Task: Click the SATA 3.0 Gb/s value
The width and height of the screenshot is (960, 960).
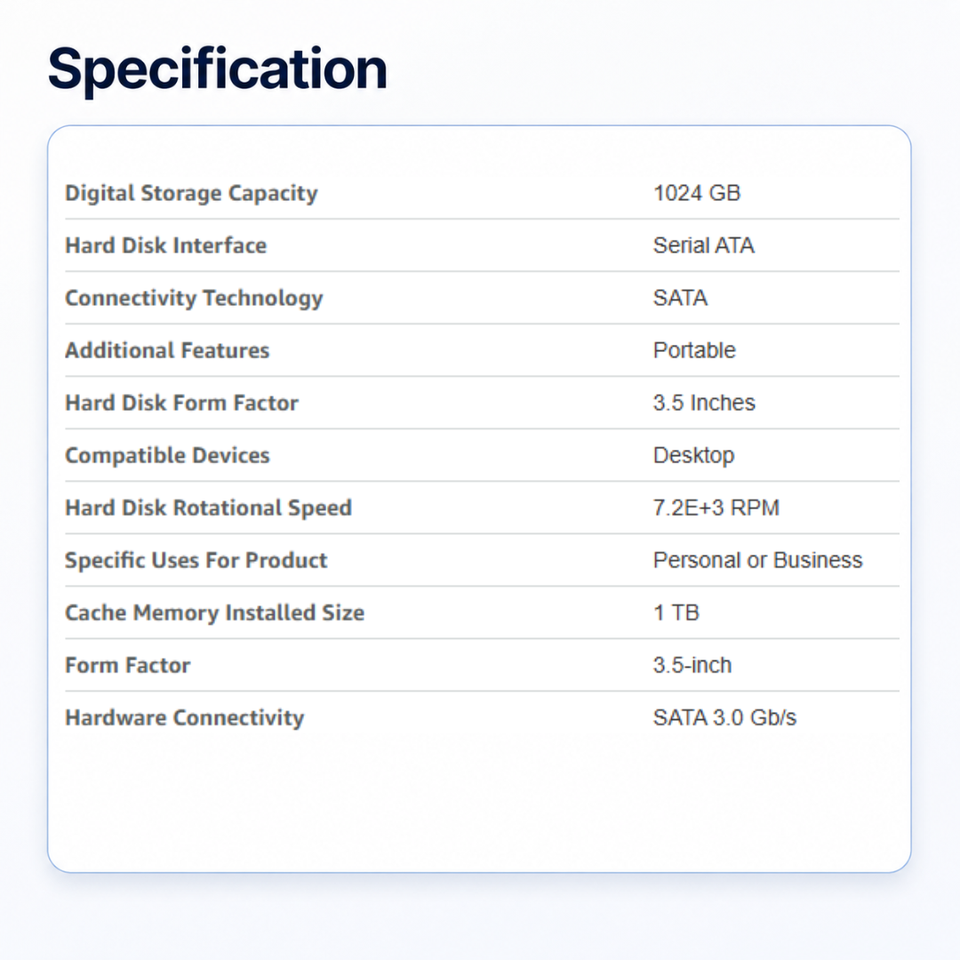Action: click(x=725, y=718)
